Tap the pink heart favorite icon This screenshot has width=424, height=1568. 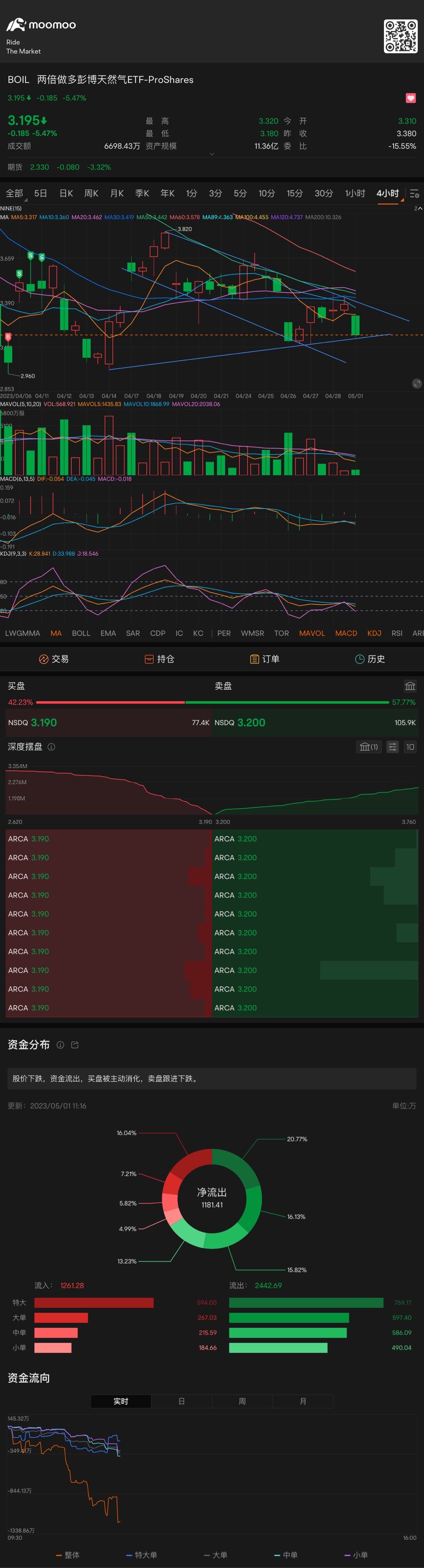tap(411, 98)
